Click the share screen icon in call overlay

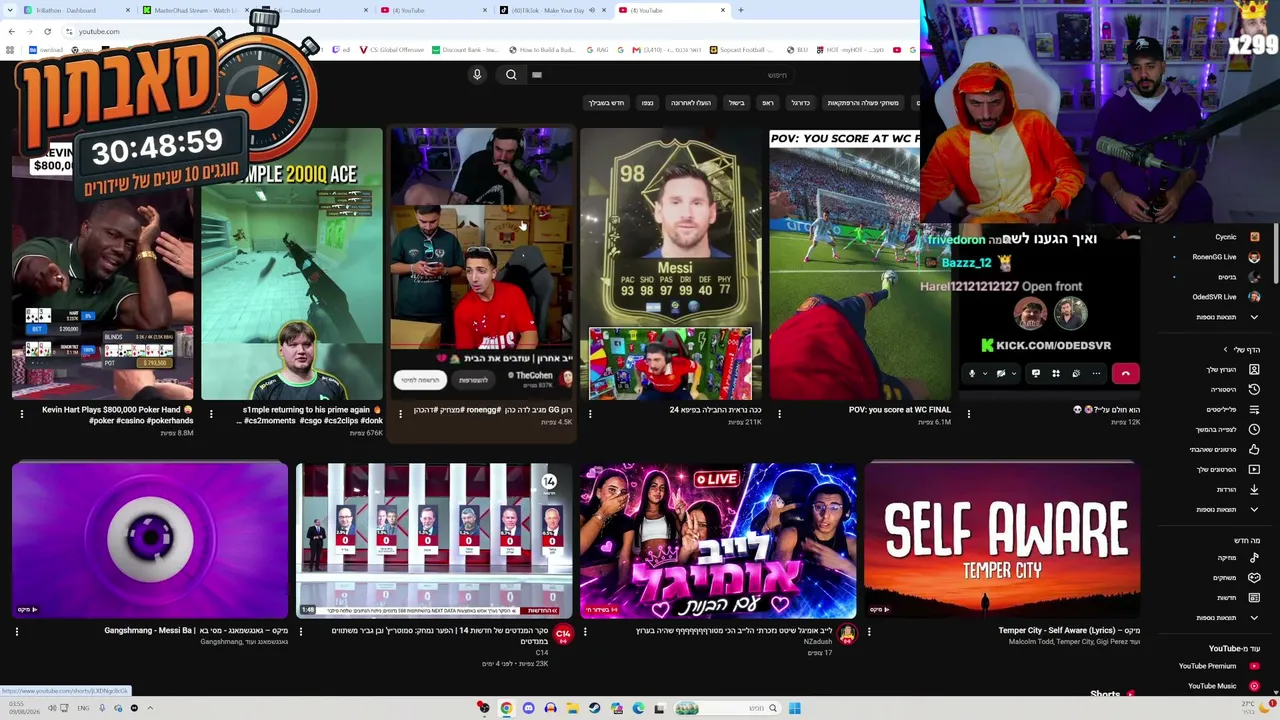click(1036, 373)
